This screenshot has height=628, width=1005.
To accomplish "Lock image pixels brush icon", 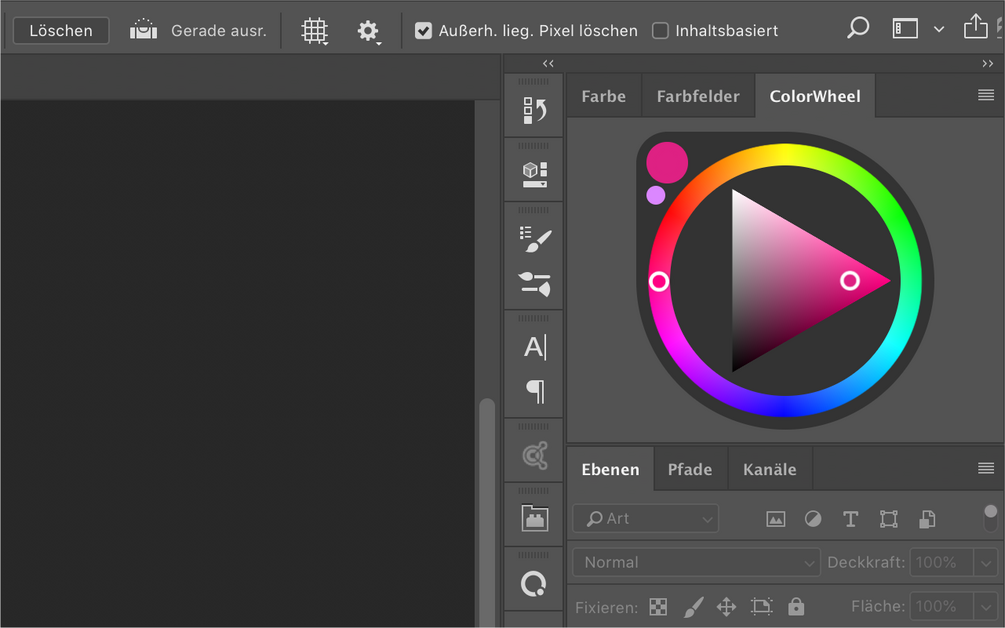I will [x=693, y=606].
